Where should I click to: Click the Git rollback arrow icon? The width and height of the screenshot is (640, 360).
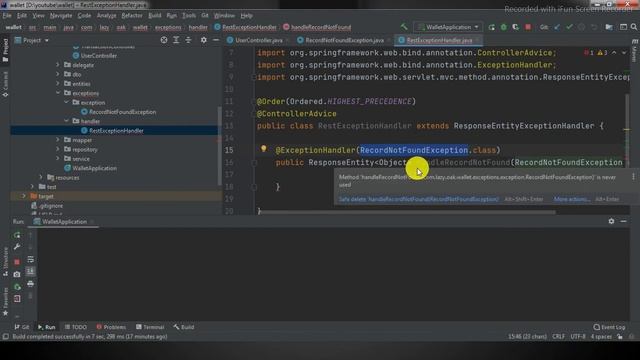pos(594,27)
